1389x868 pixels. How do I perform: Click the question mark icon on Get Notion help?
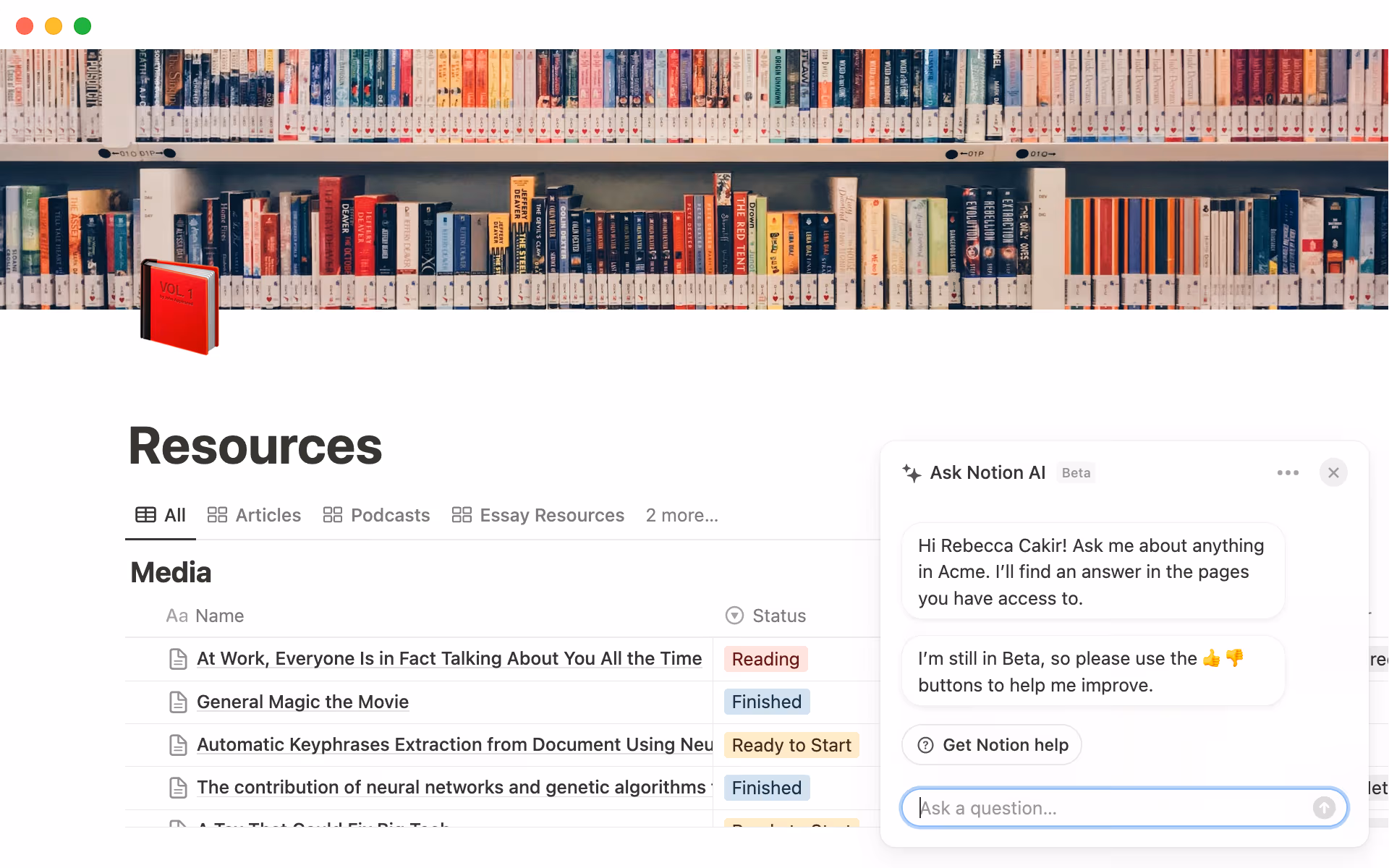pyautogui.click(x=925, y=744)
